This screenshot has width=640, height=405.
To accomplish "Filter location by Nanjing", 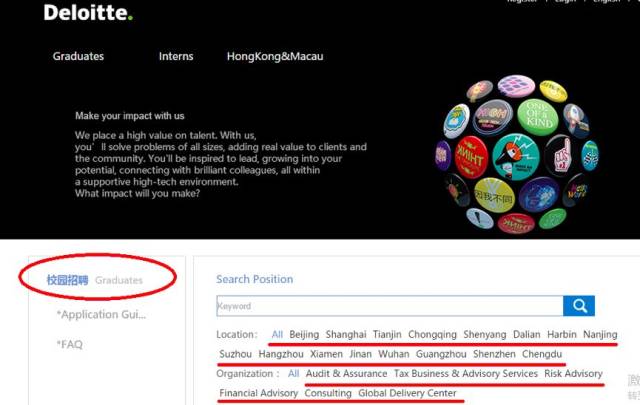I will 600,334.
